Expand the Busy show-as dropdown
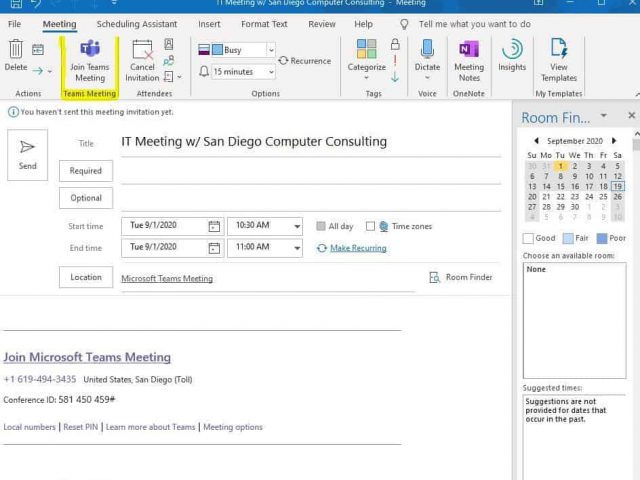This screenshot has width=640, height=480. (271, 50)
